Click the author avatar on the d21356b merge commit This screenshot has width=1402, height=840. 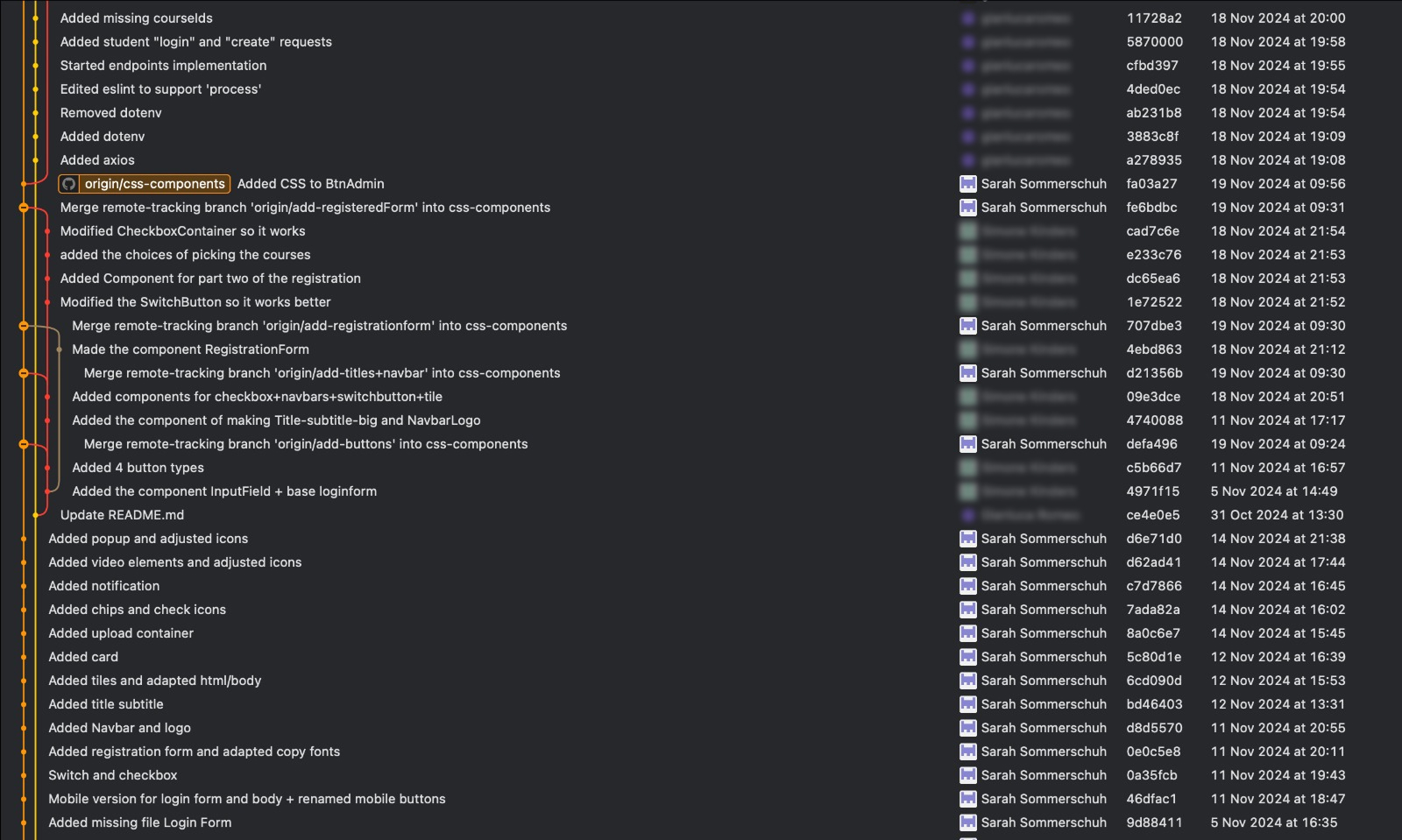967,373
